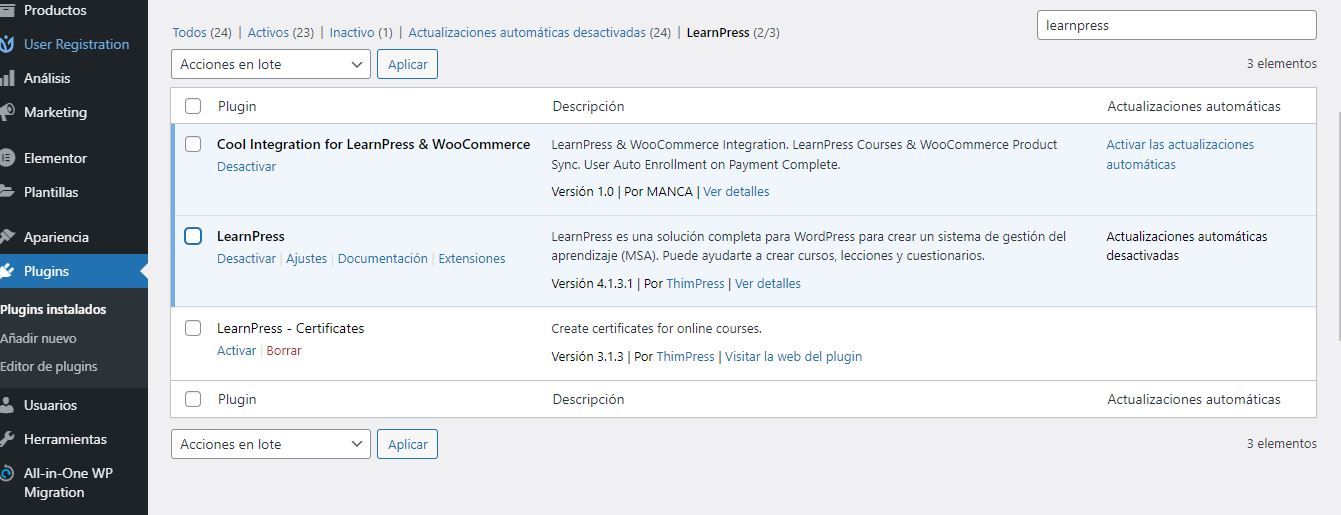The image size is (1341, 515).
Task: Click the search plugins field containing learnpress
Action: click(x=1176, y=25)
